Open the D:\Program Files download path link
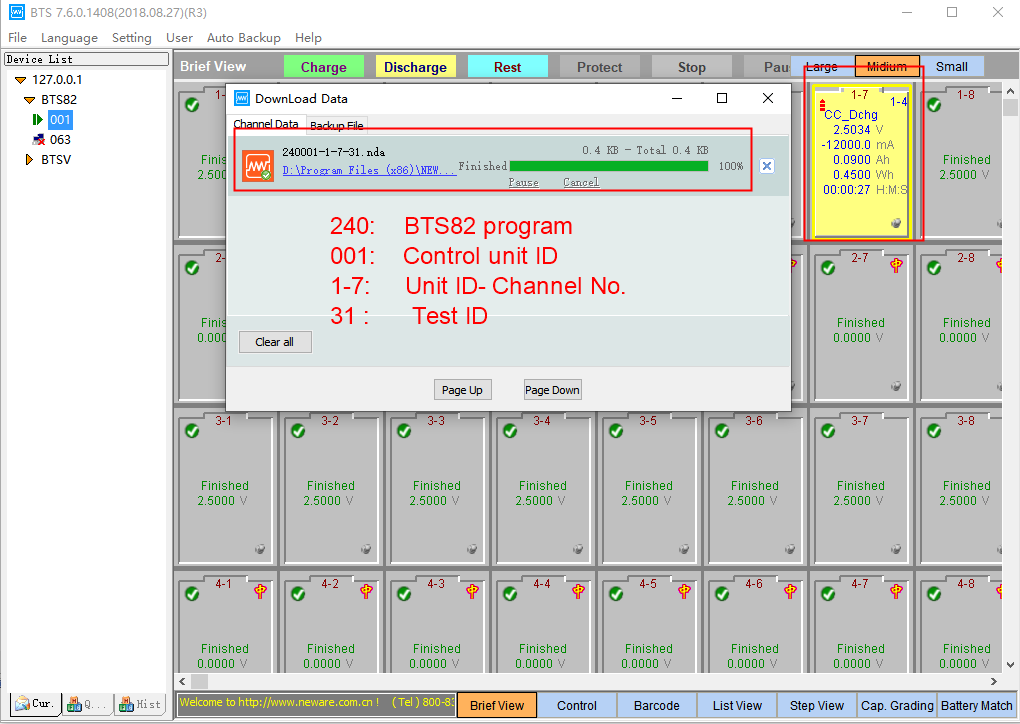The height and width of the screenshot is (724, 1020). pos(369,170)
